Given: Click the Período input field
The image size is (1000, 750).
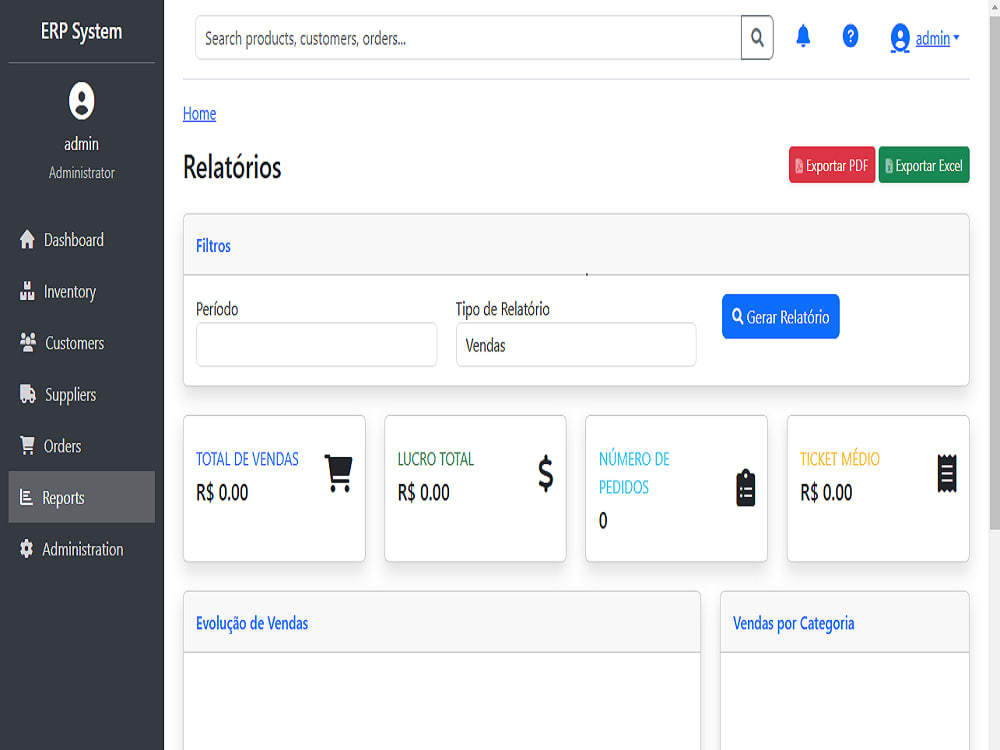Looking at the screenshot, I should click(x=316, y=345).
